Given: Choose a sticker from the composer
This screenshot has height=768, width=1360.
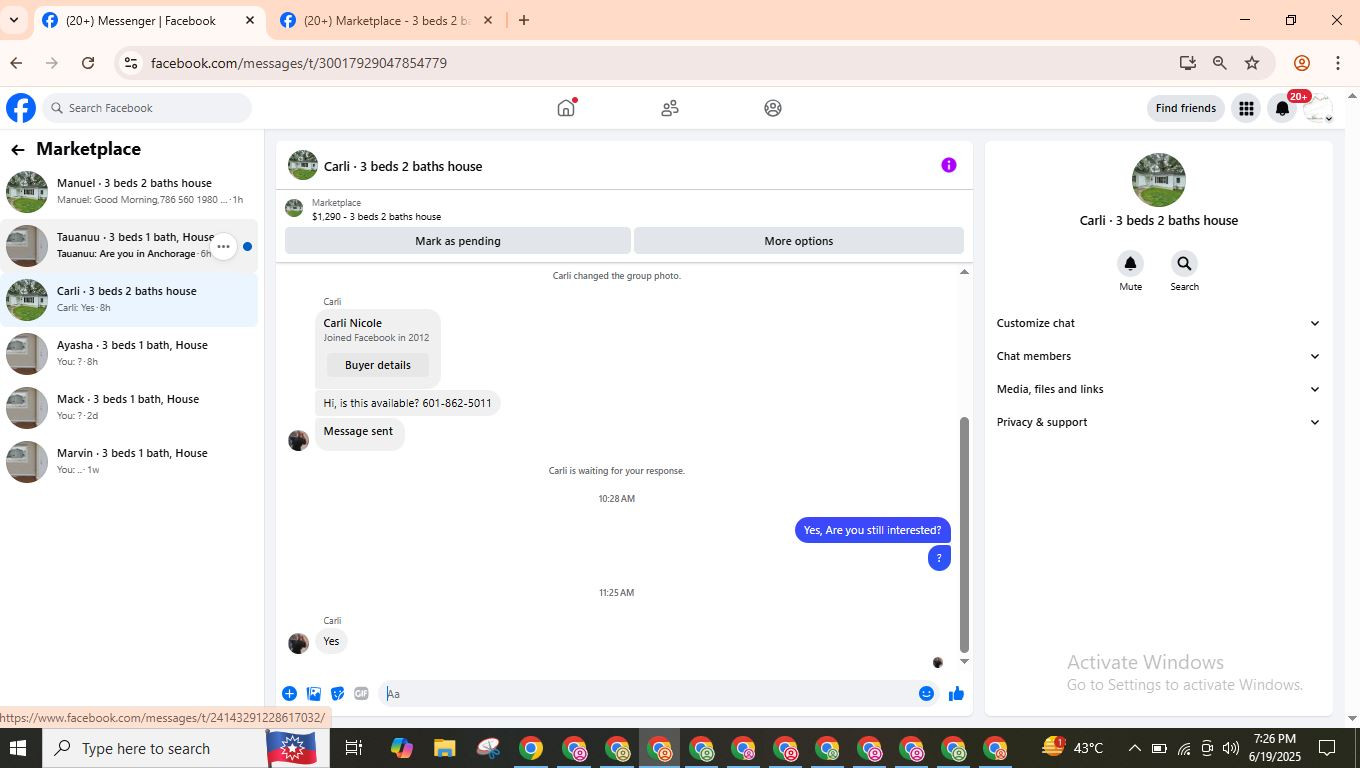Looking at the screenshot, I should [x=338, y=693].
